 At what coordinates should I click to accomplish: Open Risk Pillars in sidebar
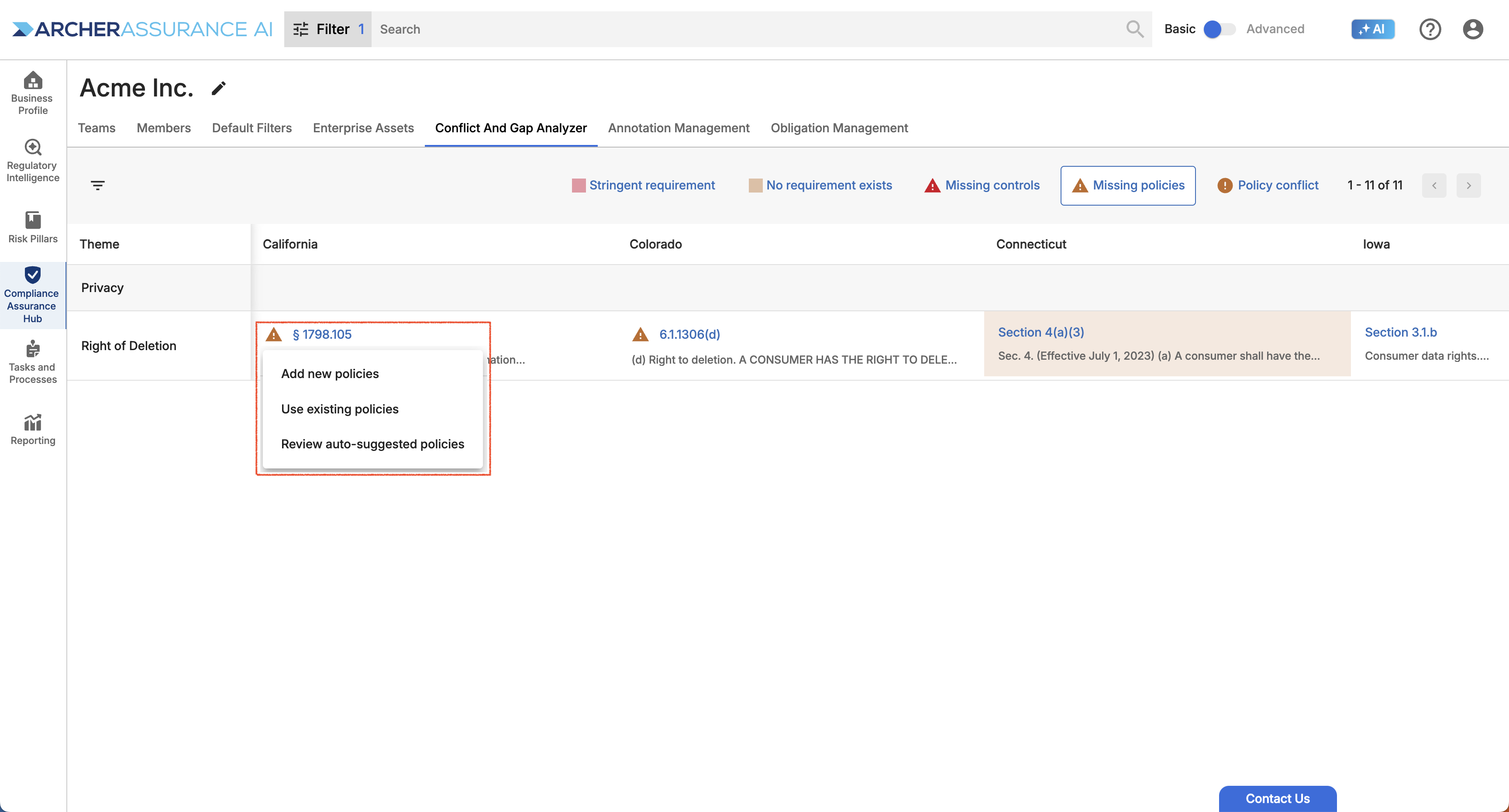tap(33, 227)
